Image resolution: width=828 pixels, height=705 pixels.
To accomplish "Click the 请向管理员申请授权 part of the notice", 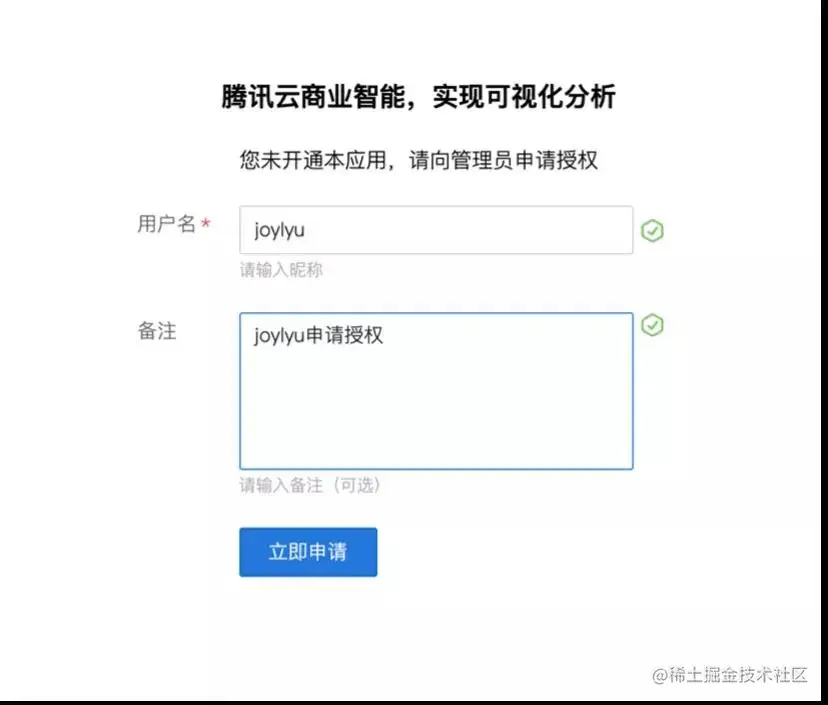I will 503,160.
